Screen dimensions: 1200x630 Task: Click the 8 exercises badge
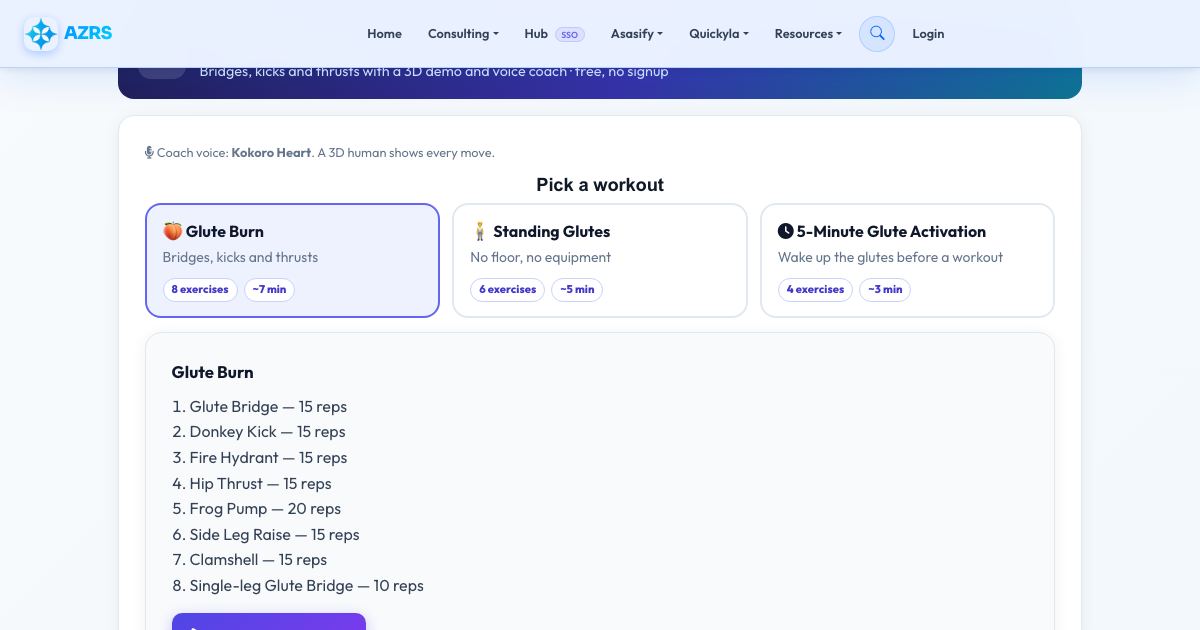pyautogui.click(x=200, y=290)
